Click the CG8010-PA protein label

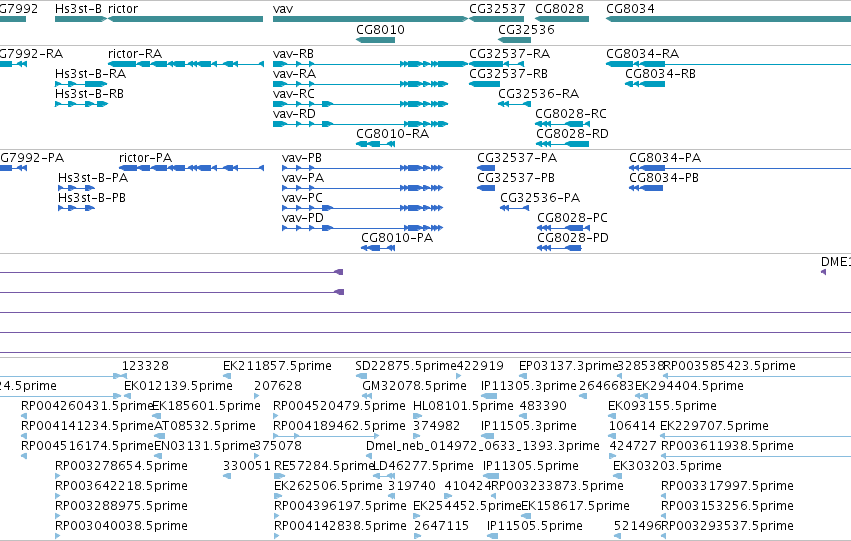(x=397, y=238)
